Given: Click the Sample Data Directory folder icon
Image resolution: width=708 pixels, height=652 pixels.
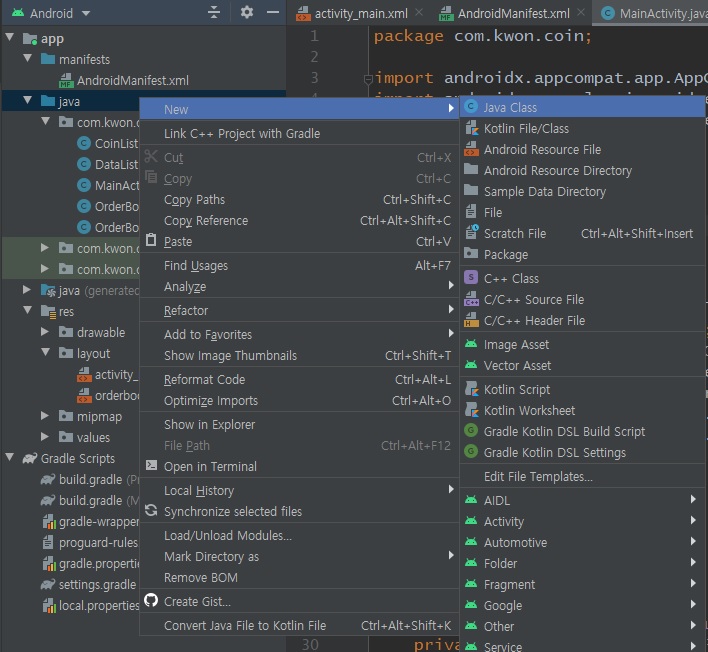Looking at the screenshot, I should [471, 191].
